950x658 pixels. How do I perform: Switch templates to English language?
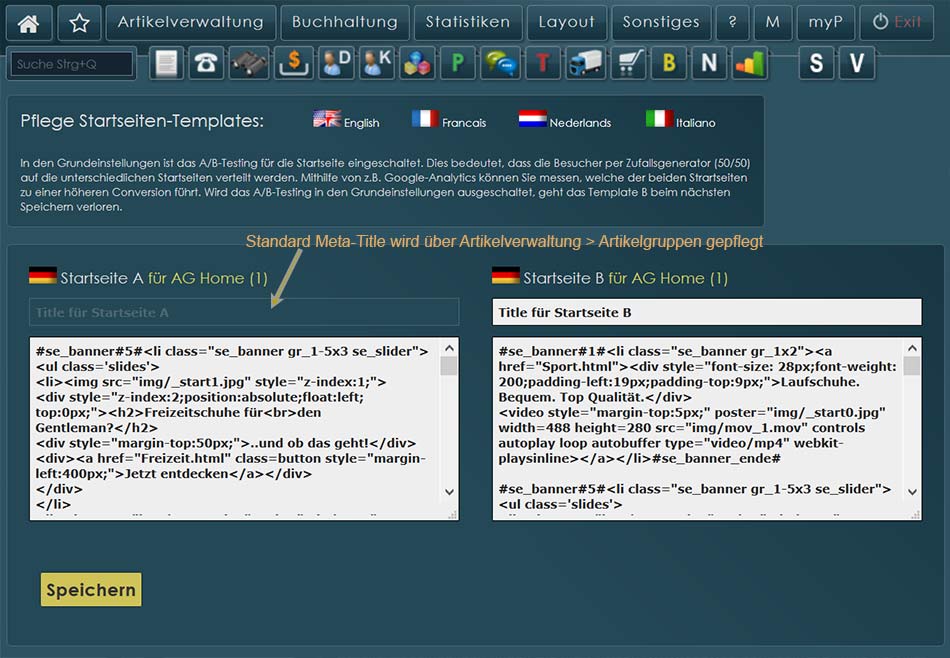(346, 120)
